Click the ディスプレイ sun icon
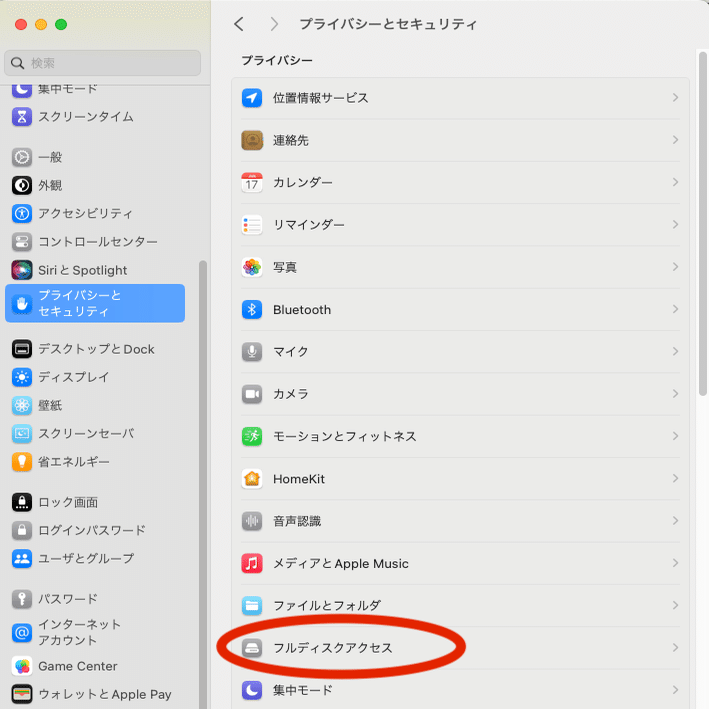The image size is (709, 709). (22, 377)
